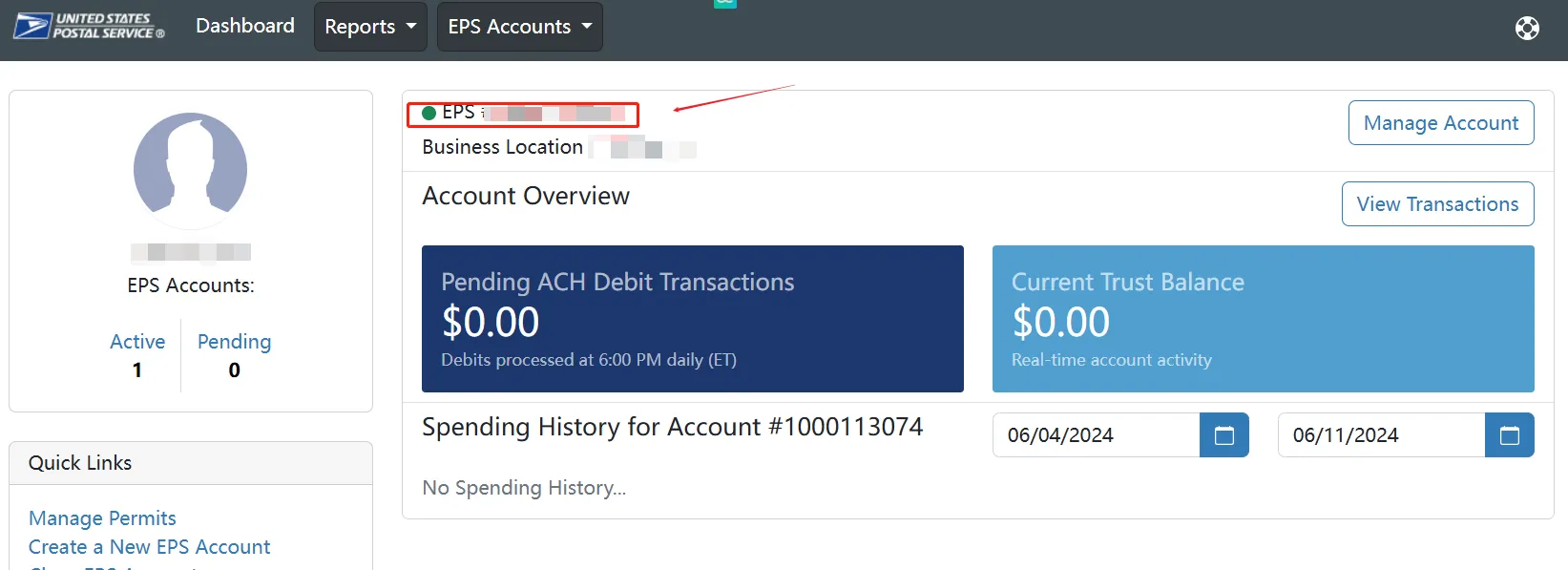Expand the Reports dropdown menu
Viewport: 1568px width, 570px height.
click(370, 27)
